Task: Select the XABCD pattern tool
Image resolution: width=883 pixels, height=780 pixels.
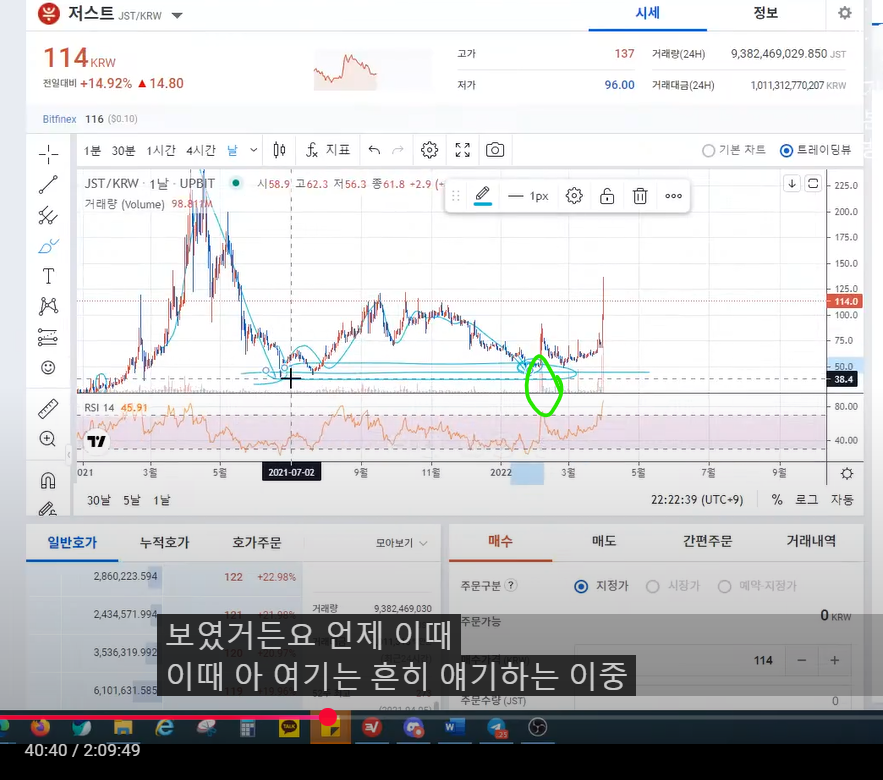Action: click(48, 306)
